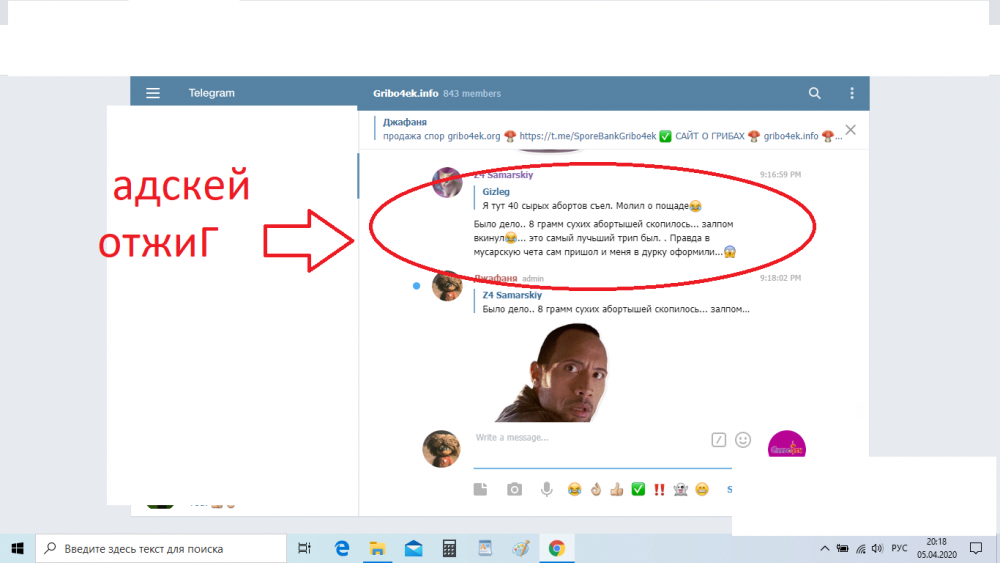1000x563 pixels.
Task: Show hidden system tray icons chevron
Action: (825, 548)
